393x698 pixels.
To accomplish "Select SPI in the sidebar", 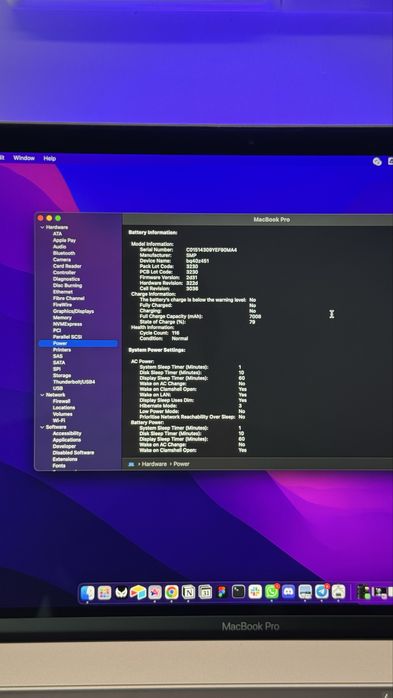I will pyautogui.click(x=57, y=369).
